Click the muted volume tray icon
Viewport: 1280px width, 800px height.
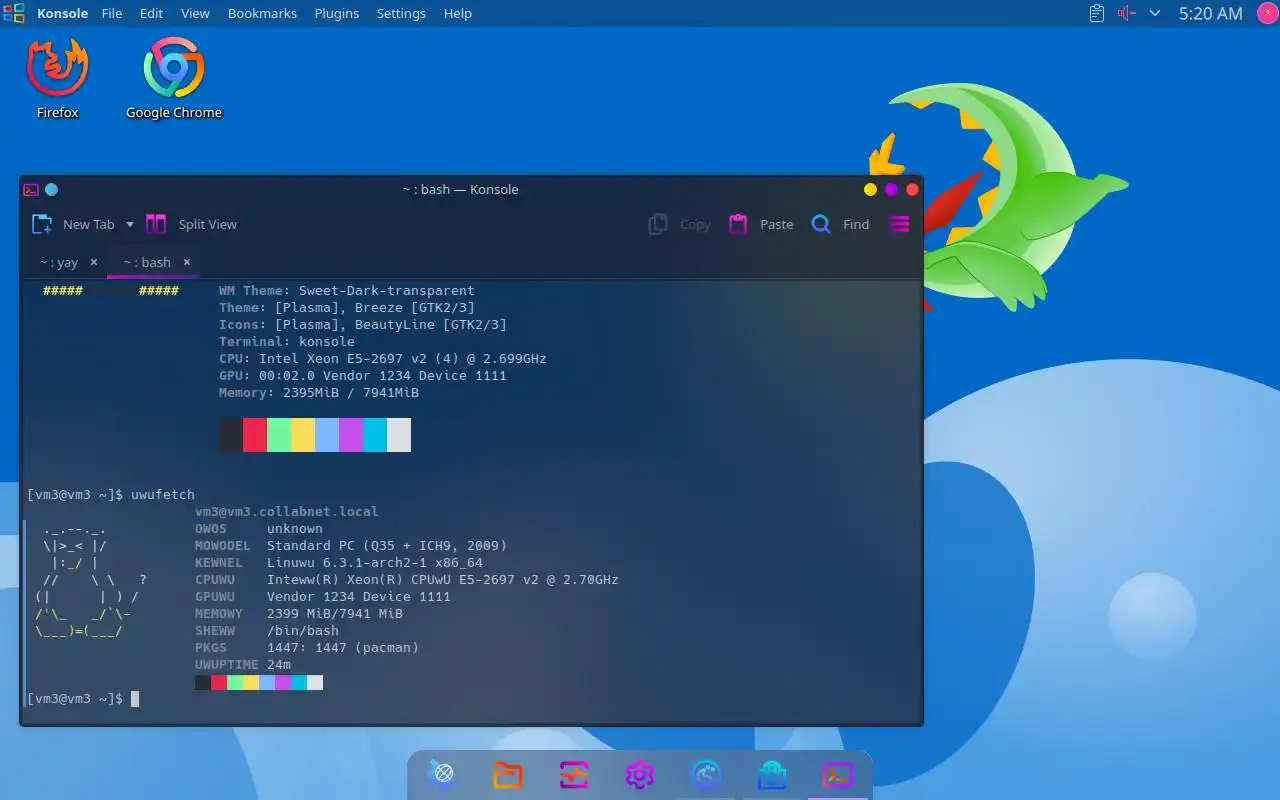pos(1127,13)
